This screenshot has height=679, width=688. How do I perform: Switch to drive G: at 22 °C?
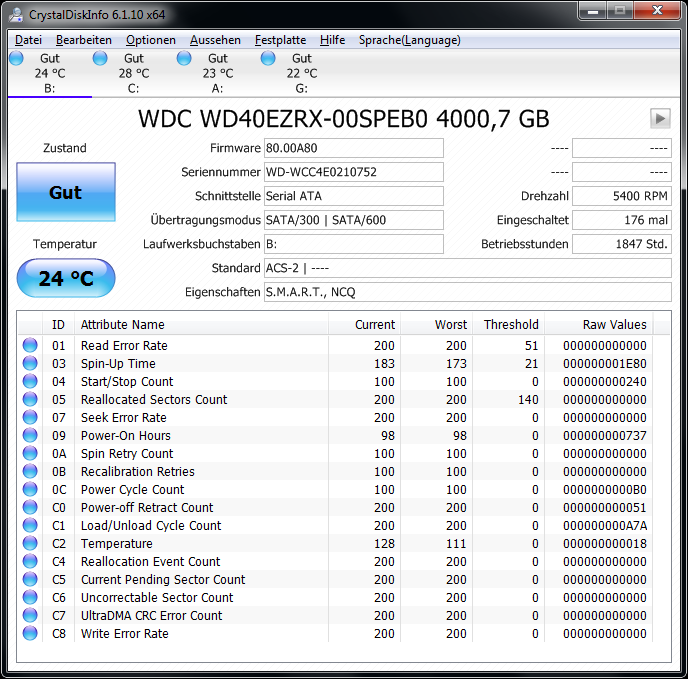301,73
